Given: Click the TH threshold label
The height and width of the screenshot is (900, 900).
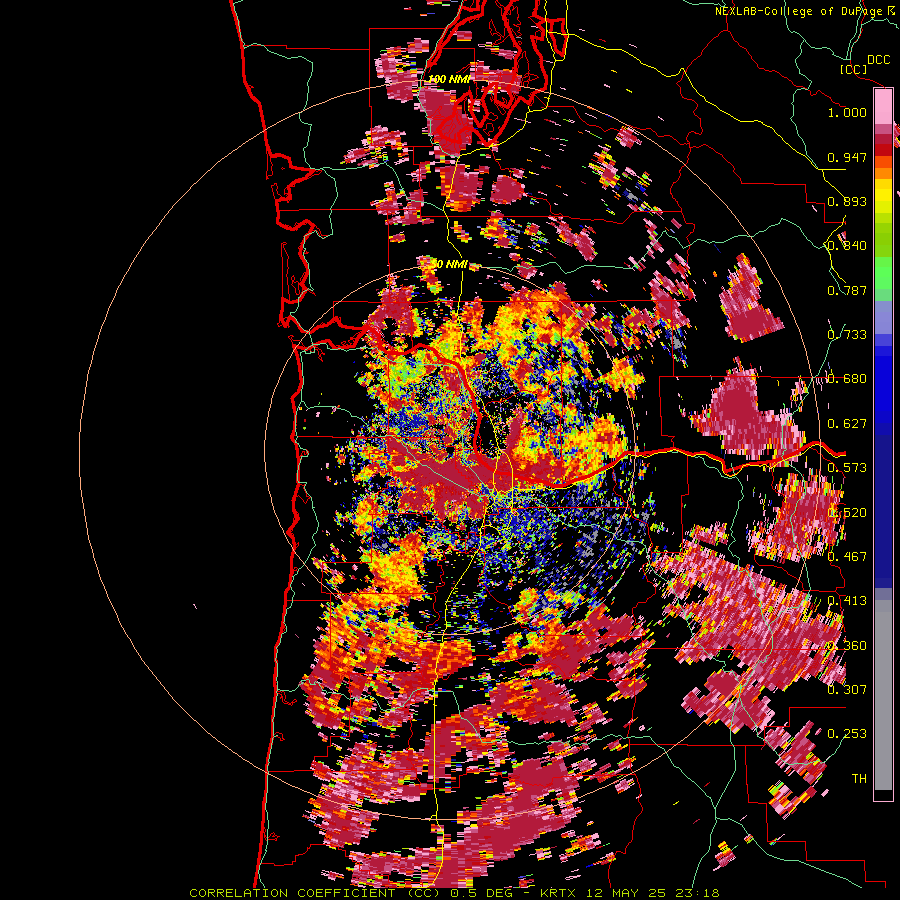Looking at the screenshot, I should pos(859,779).
